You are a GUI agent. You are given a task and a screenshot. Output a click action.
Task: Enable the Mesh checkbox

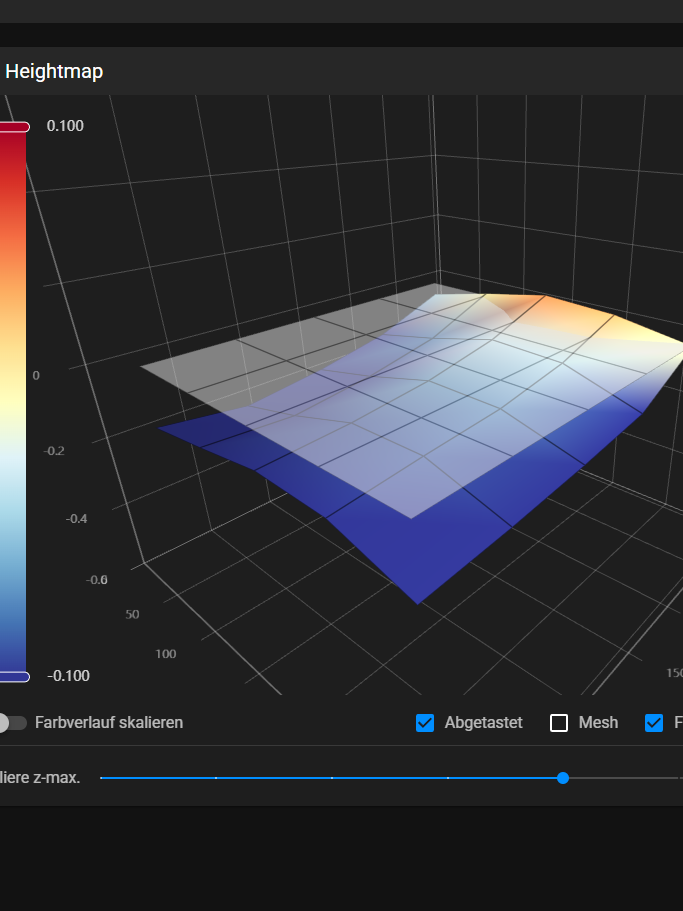point(559,722)
